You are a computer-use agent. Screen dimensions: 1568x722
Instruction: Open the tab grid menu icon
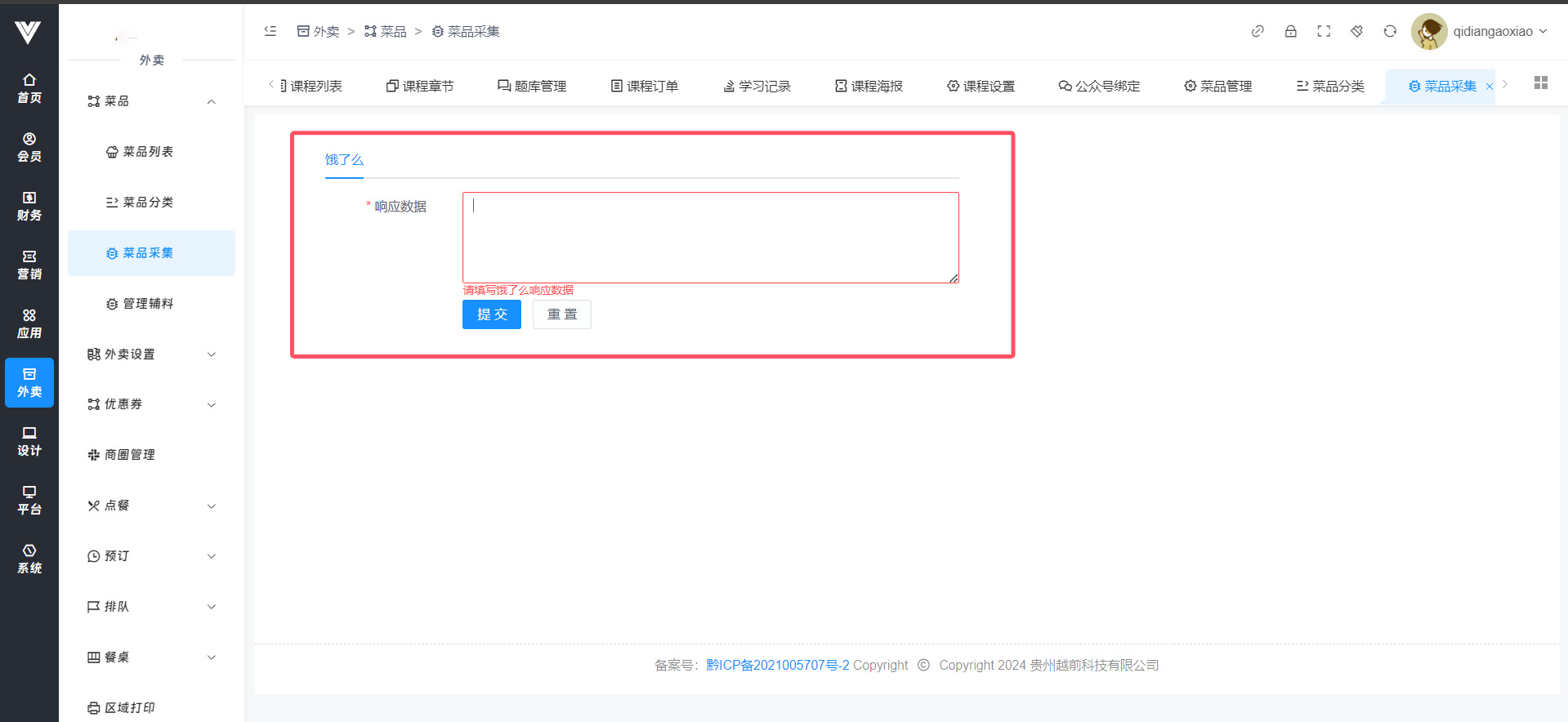1540,82
